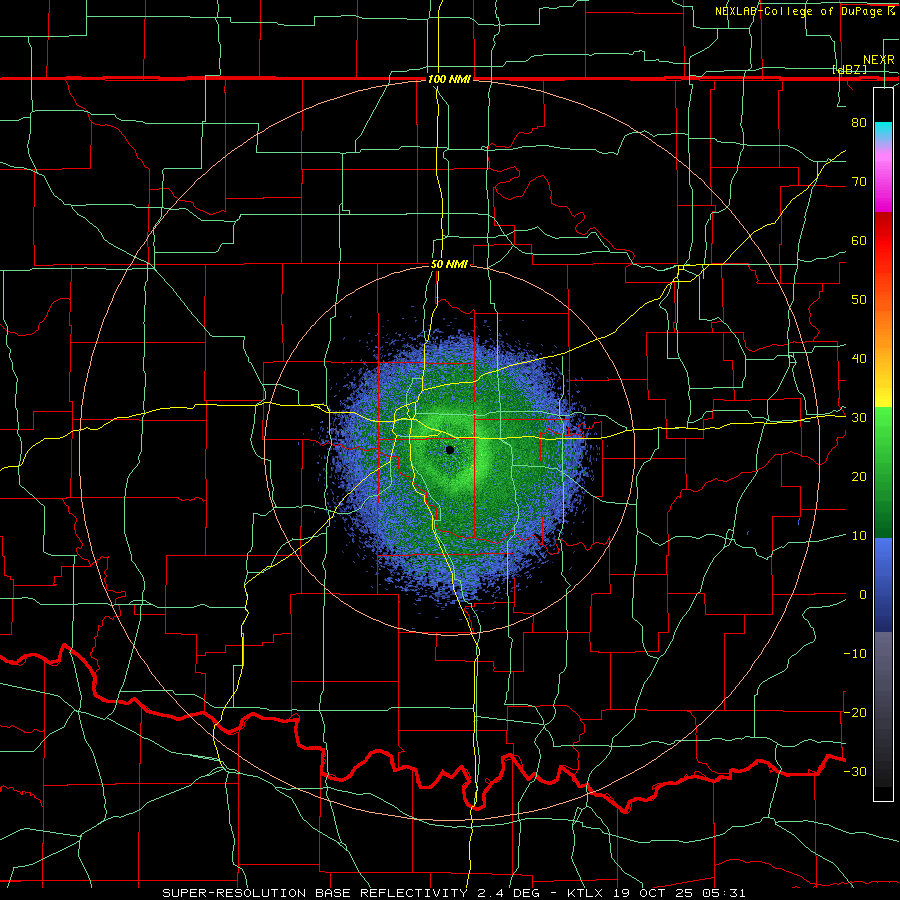The width and height of the screenshot is (900, 900).
Task: Click the 100 NMI range ring label
Action: coord(449,79)
